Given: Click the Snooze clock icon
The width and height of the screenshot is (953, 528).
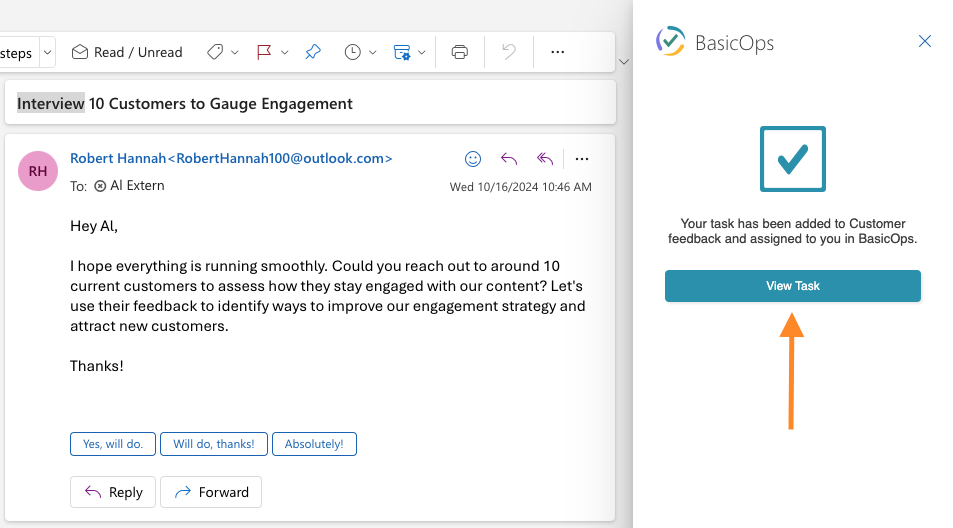Looking at the screenshot, I should pos(353,52).
